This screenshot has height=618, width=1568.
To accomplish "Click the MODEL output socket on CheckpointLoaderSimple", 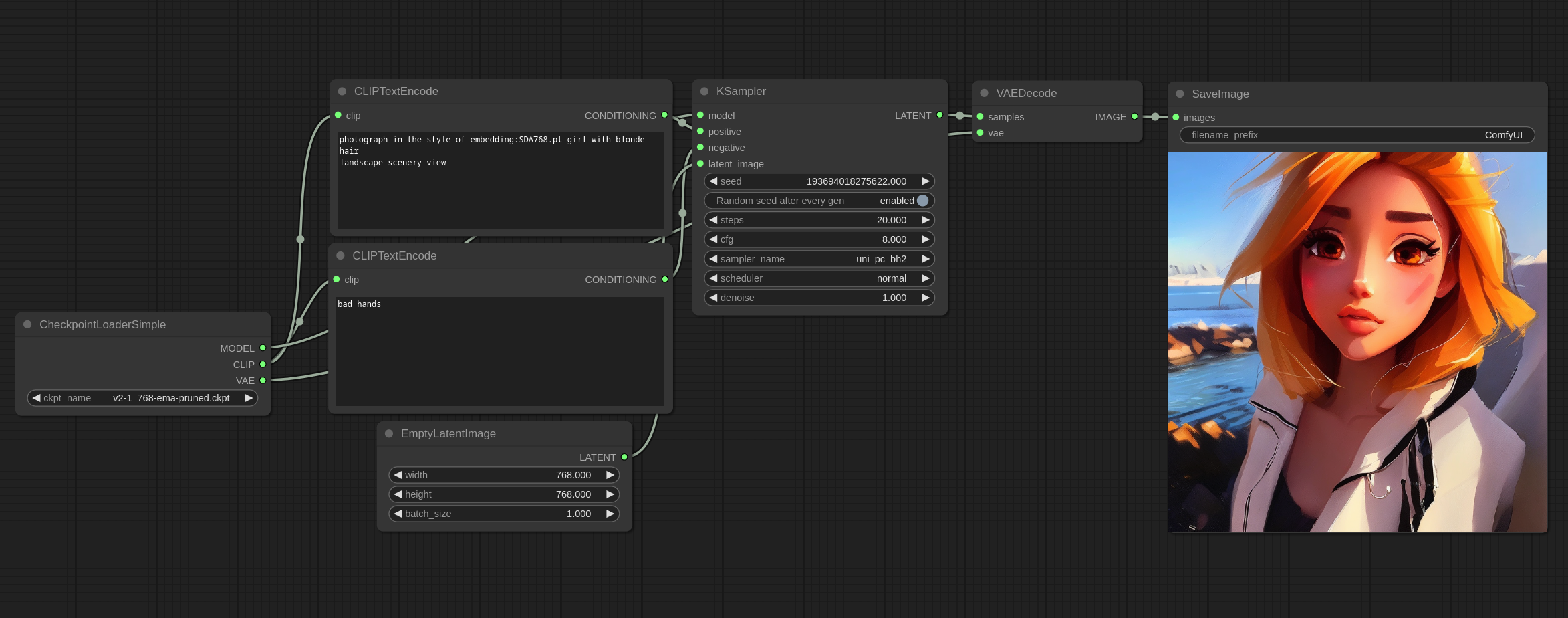I will click(263, 348).
